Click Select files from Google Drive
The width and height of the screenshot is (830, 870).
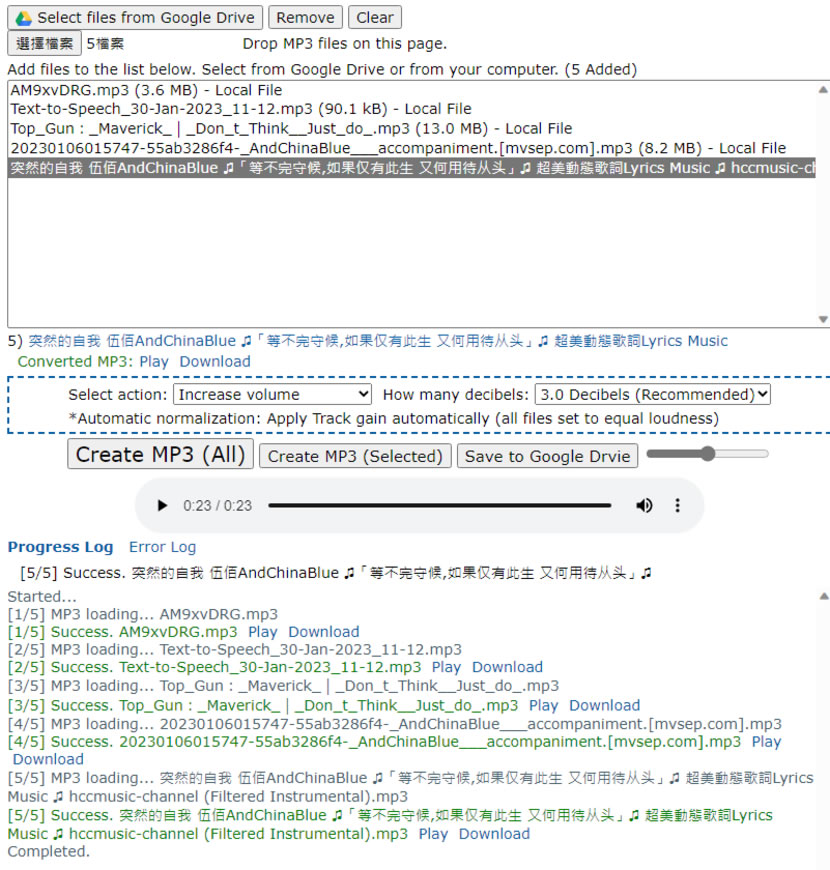coord(135,18)
